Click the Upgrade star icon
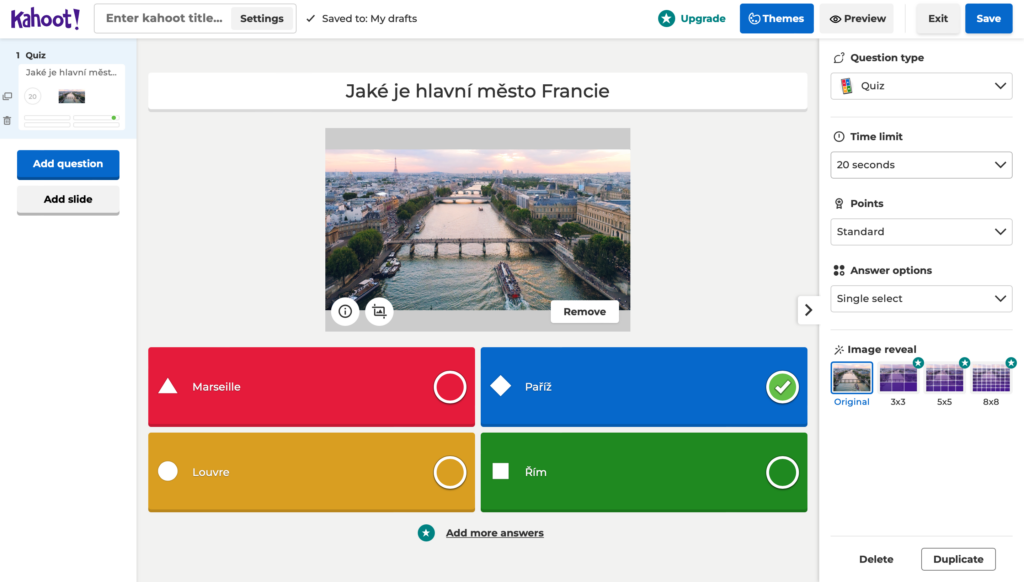1024x582 pixels. tap(666, 18)
